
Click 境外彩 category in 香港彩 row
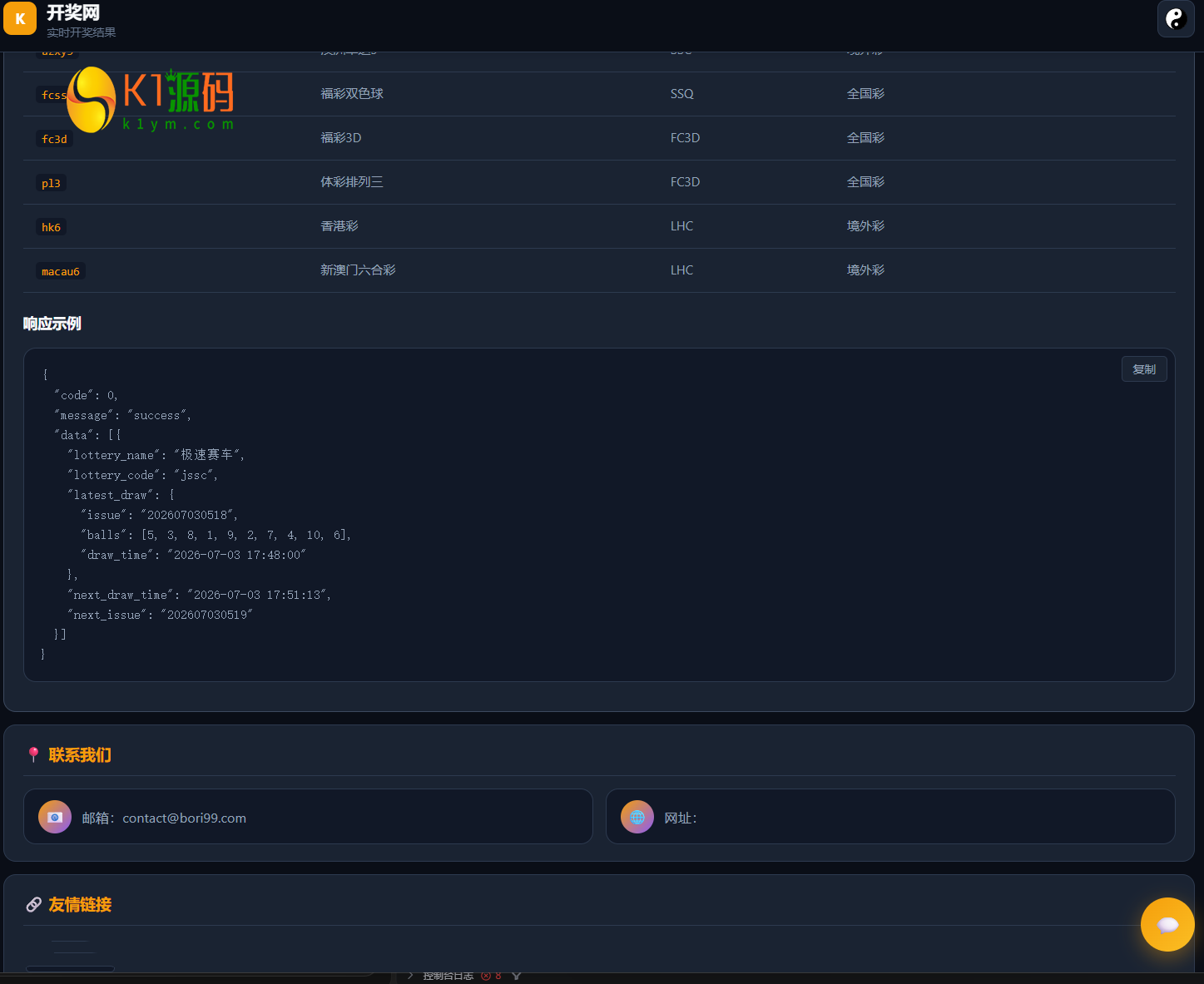[865, 226]
